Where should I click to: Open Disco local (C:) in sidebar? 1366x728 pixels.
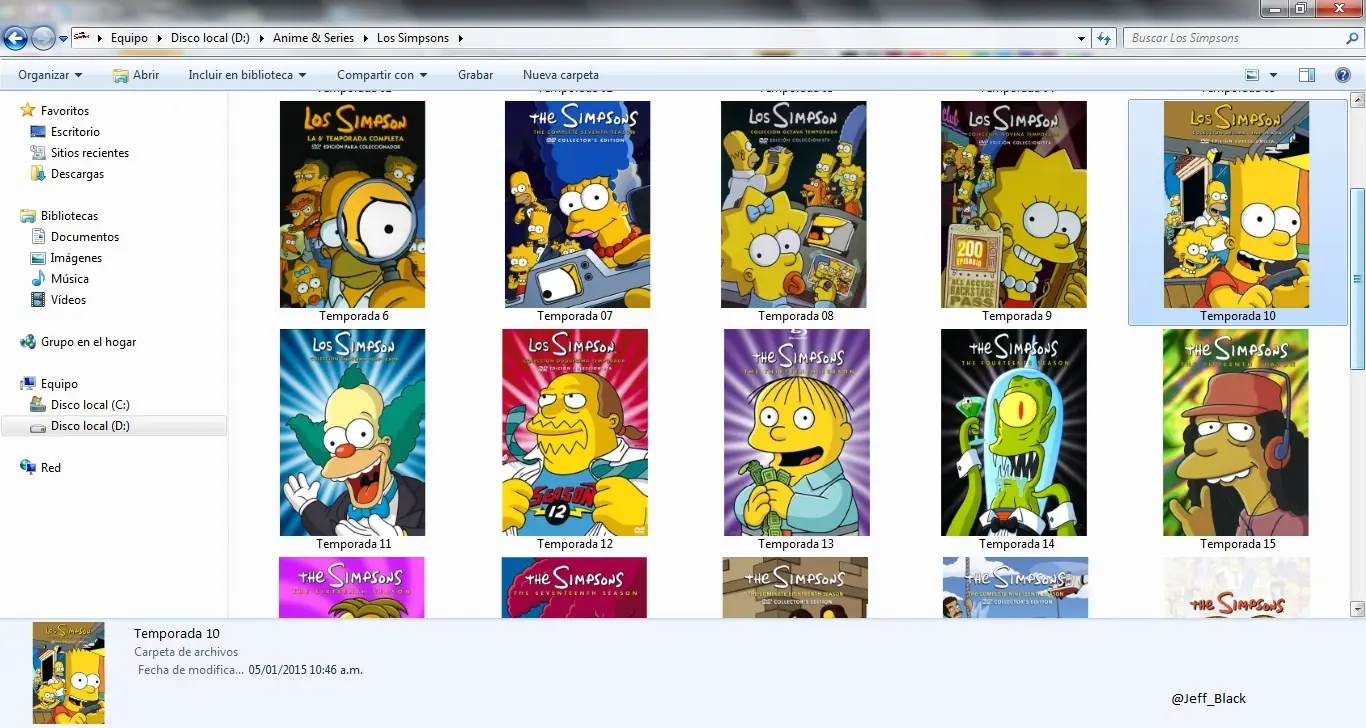pos(90,405)
